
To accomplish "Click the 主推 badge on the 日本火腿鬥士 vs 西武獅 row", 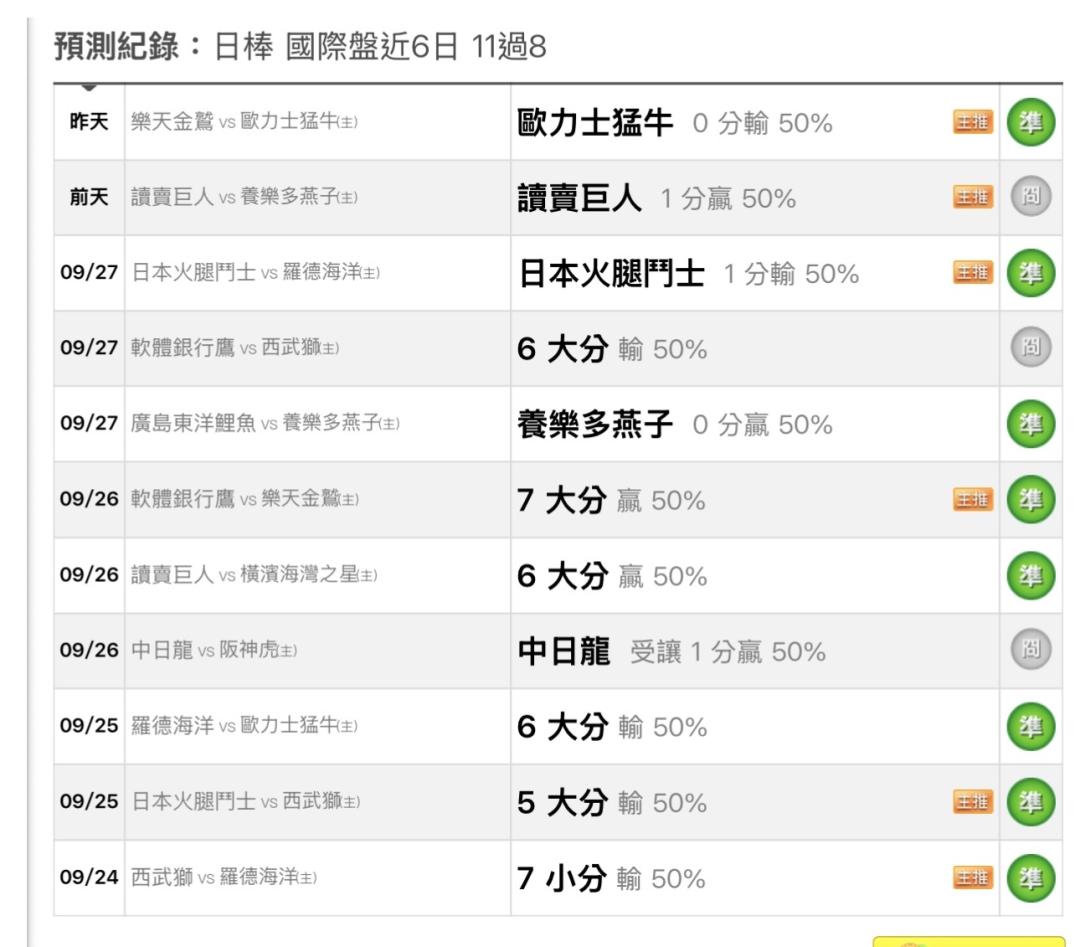I will click(x=973, y=803).
